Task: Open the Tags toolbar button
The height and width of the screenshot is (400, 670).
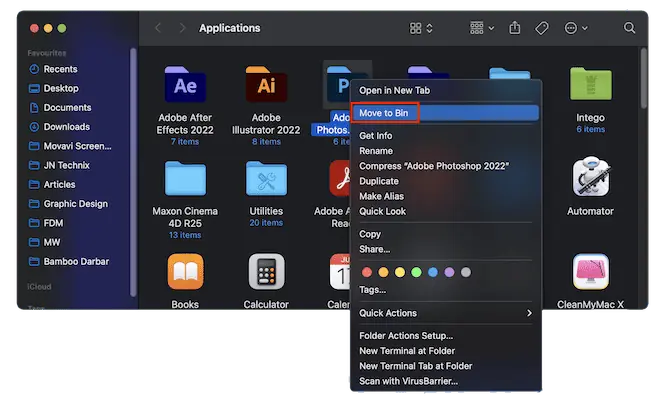Action: point(543,29)
